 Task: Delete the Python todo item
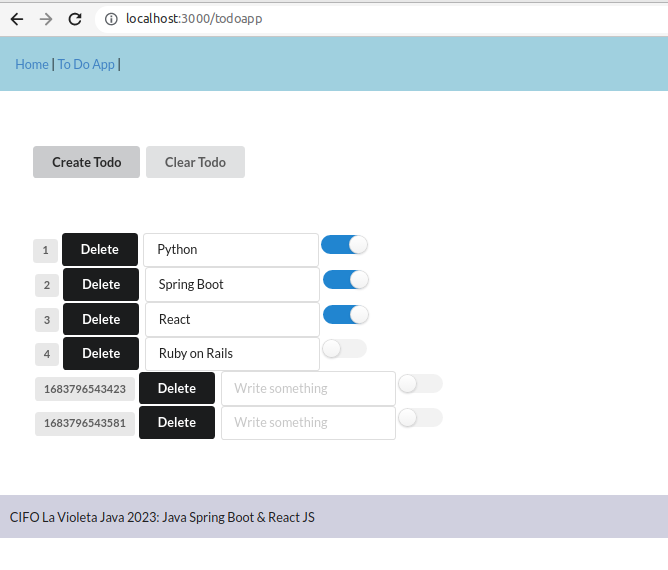click(100, 250)
